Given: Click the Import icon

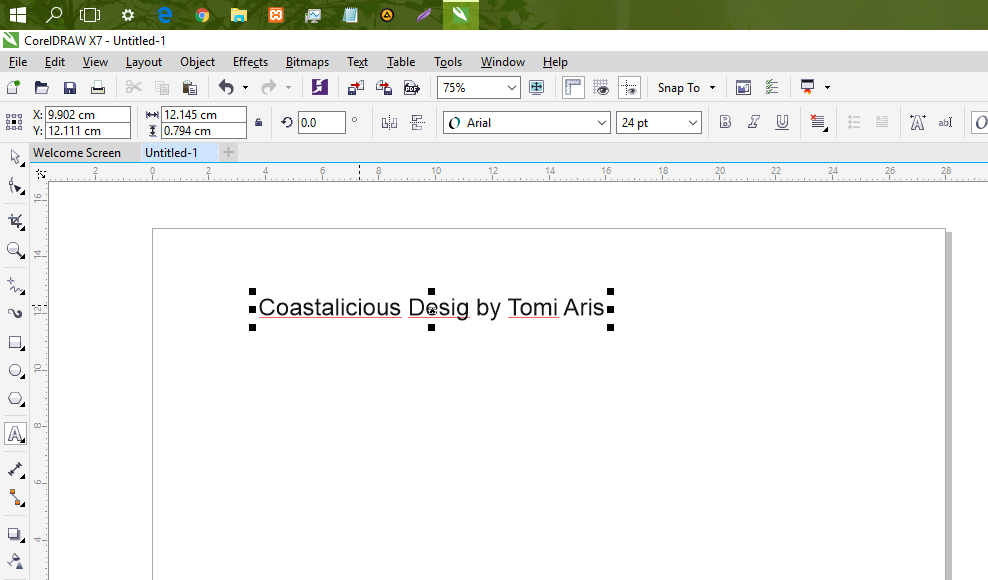Looking at the screenshot, I should (355, 87).
